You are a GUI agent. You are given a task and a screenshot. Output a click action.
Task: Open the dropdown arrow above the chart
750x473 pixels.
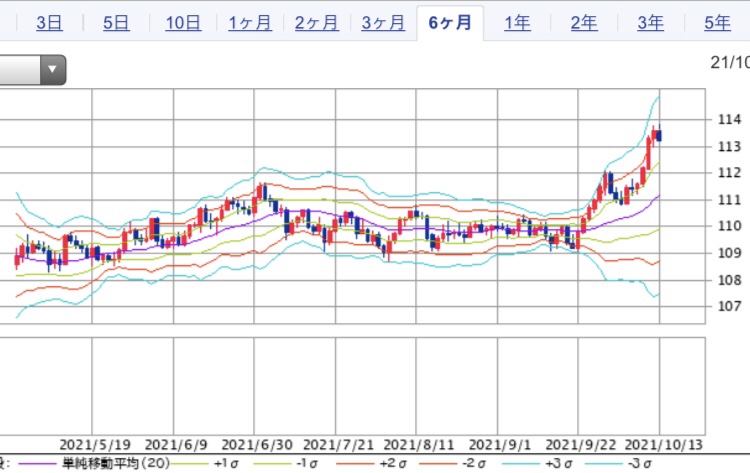[53, 70]
